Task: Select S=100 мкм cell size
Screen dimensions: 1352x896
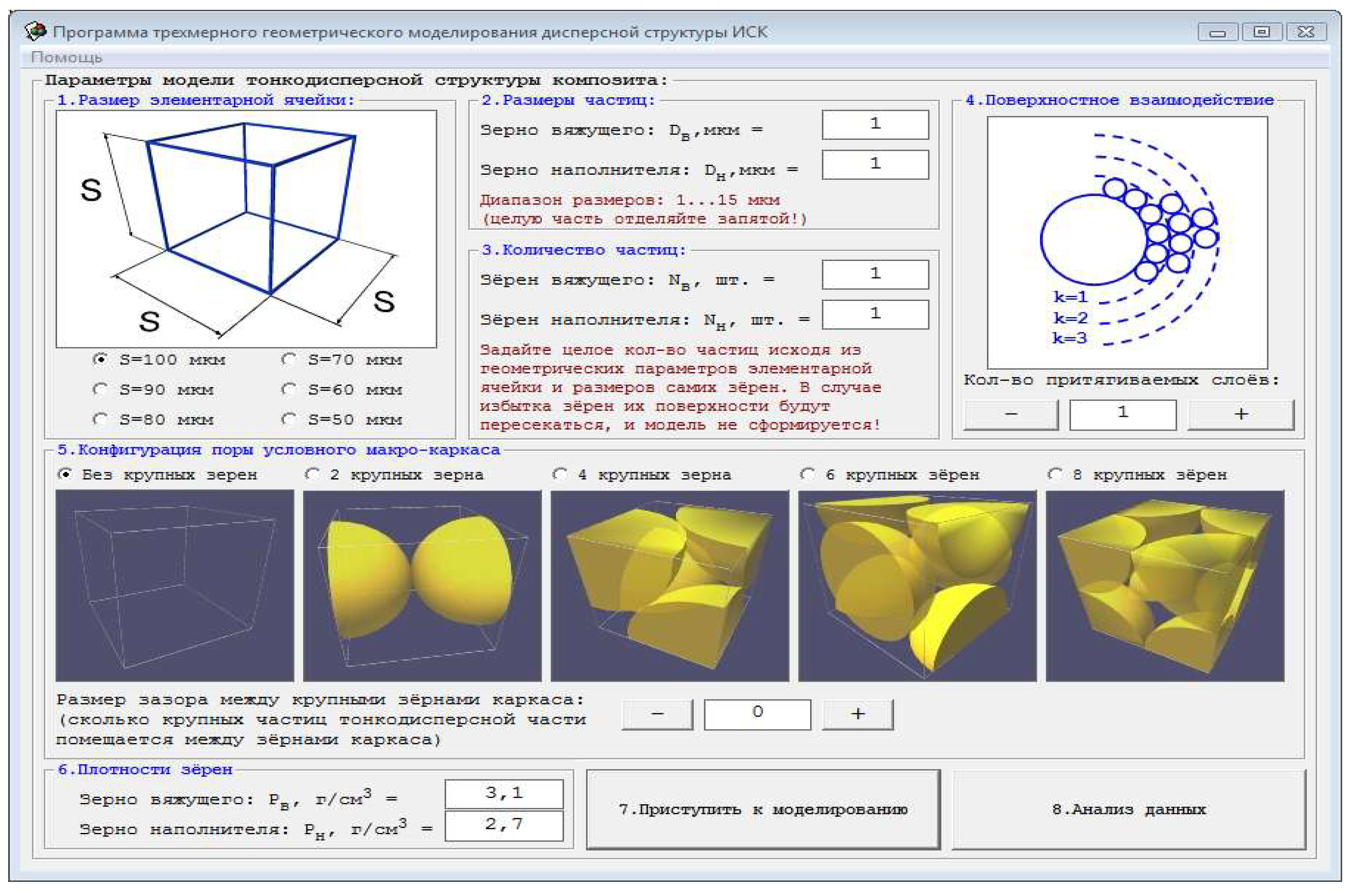Action: 158,359
